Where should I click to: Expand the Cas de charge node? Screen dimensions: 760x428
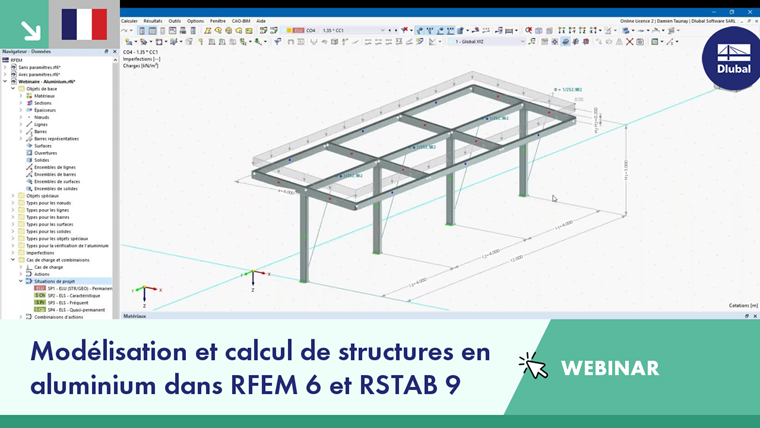pos(21,267)
